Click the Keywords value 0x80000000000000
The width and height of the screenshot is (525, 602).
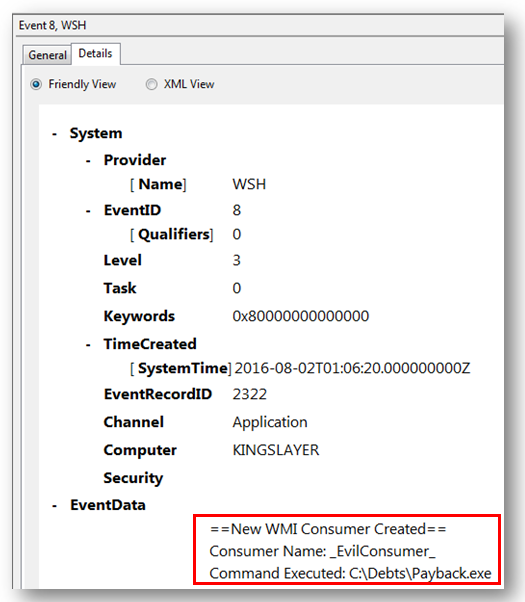301,316
